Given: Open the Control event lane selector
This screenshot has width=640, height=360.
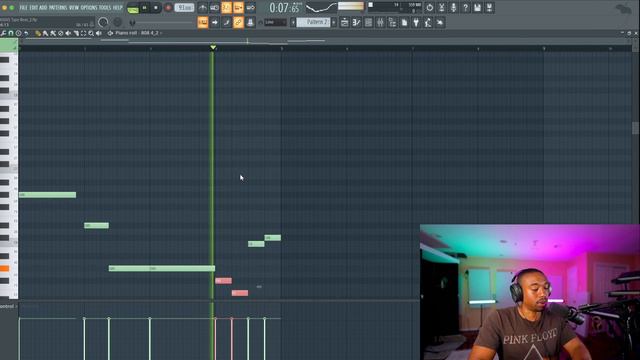Looking at the screenshot, I should pos(8,306).
